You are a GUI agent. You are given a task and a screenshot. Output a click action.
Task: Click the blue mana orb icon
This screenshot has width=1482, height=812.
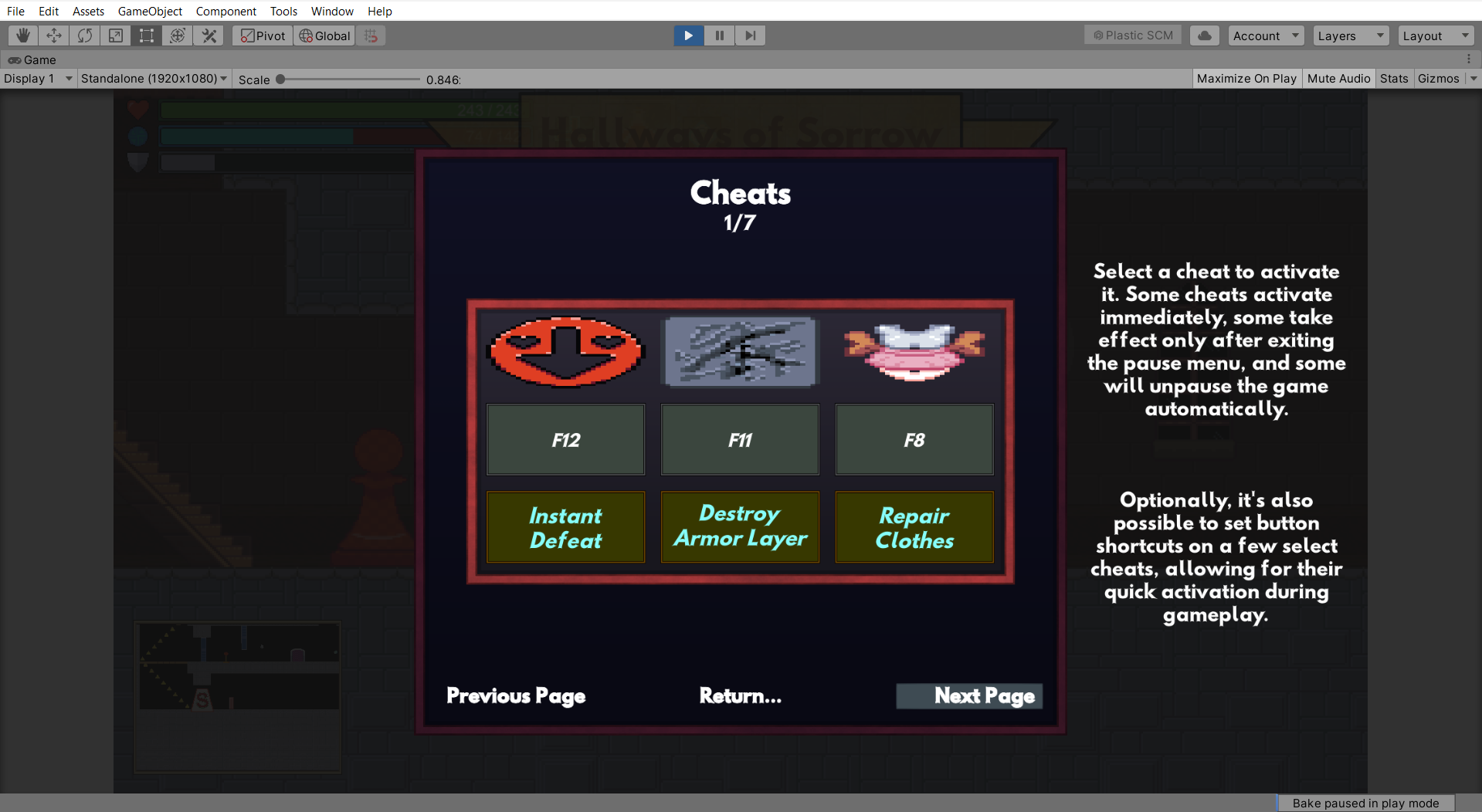pos(138,137)
